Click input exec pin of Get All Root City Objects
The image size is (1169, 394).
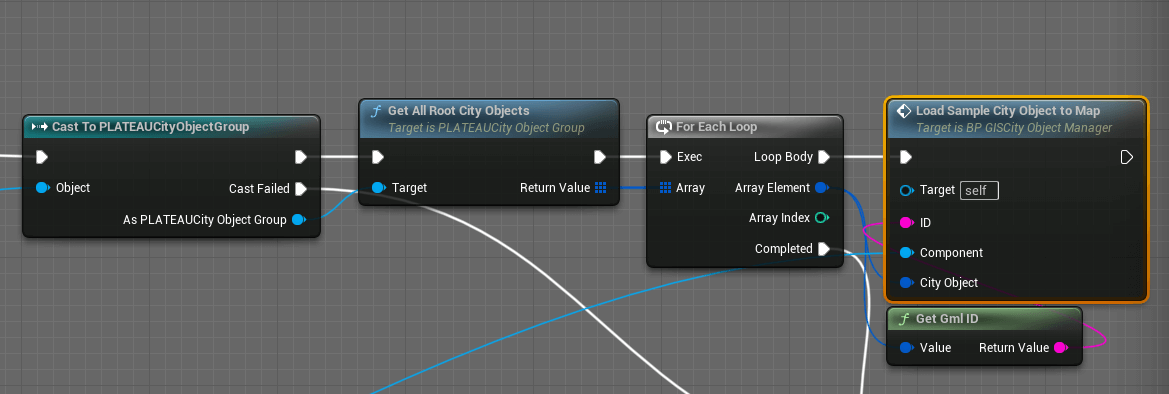(378, 157)
